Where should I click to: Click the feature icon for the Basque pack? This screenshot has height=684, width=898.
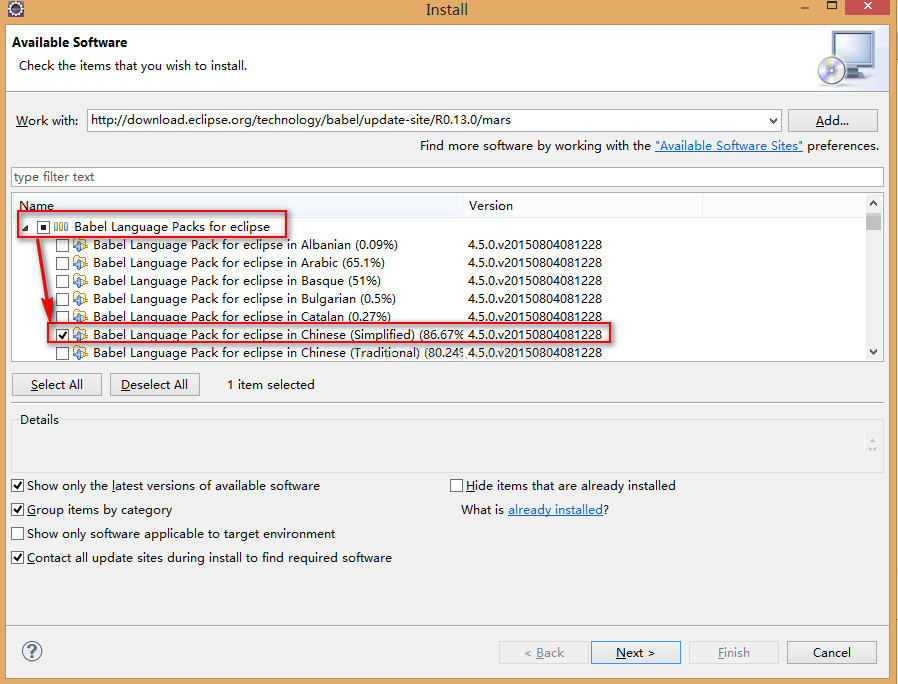[x=80, y=281]
